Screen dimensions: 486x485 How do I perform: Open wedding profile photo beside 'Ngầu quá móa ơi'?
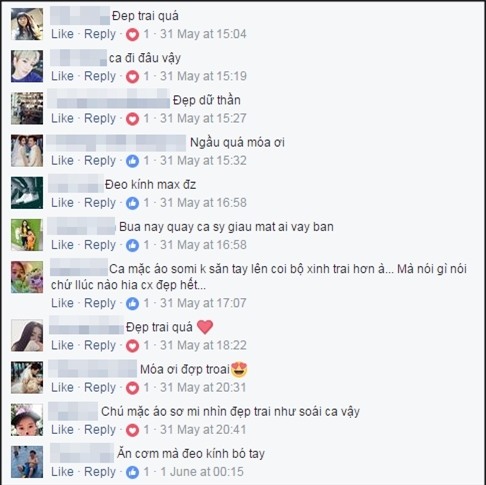pyautogui.click(x=27, y=151)
